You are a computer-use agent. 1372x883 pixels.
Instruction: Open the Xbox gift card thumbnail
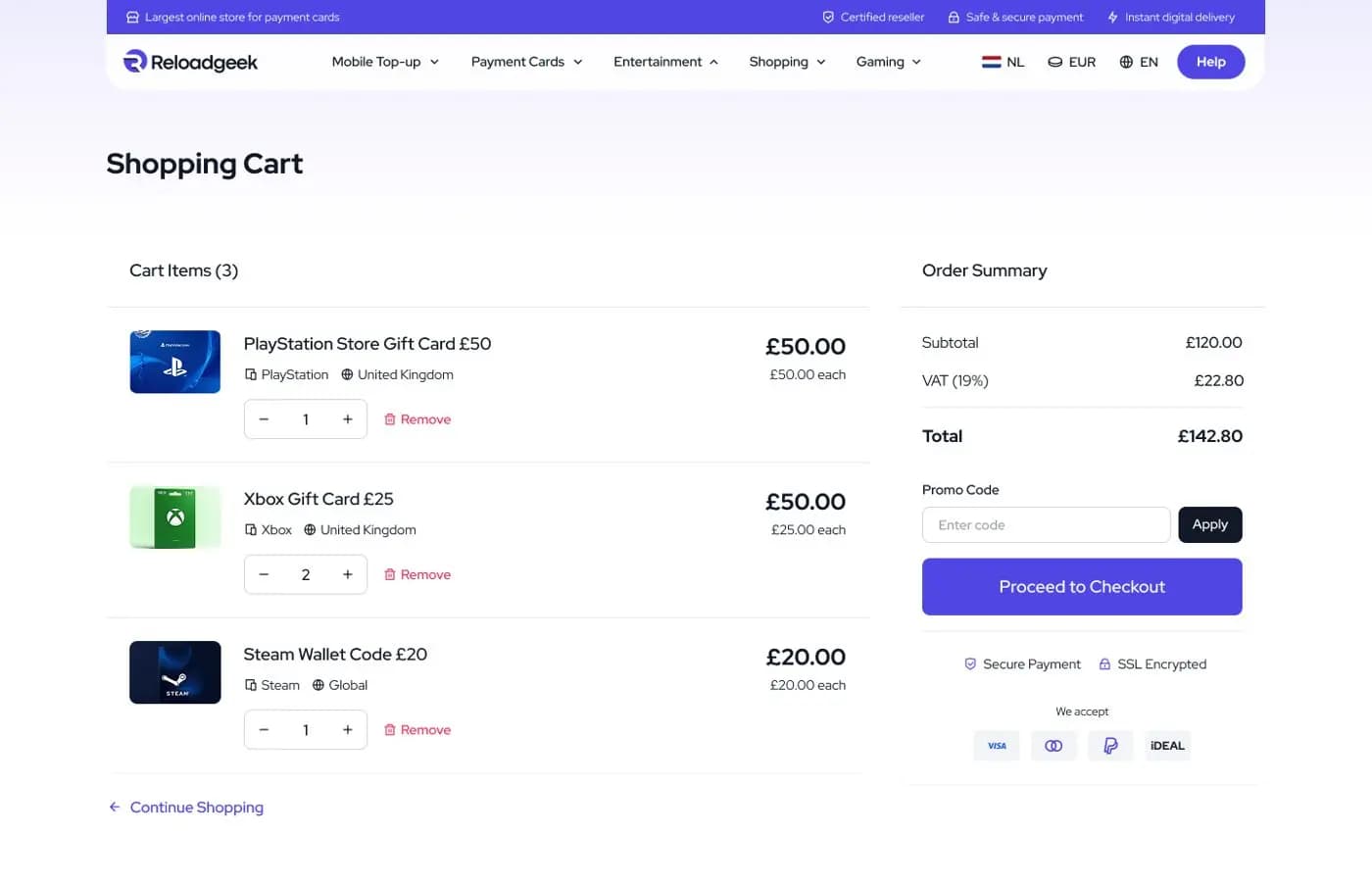pyautogui.click(x=175, y=516)
